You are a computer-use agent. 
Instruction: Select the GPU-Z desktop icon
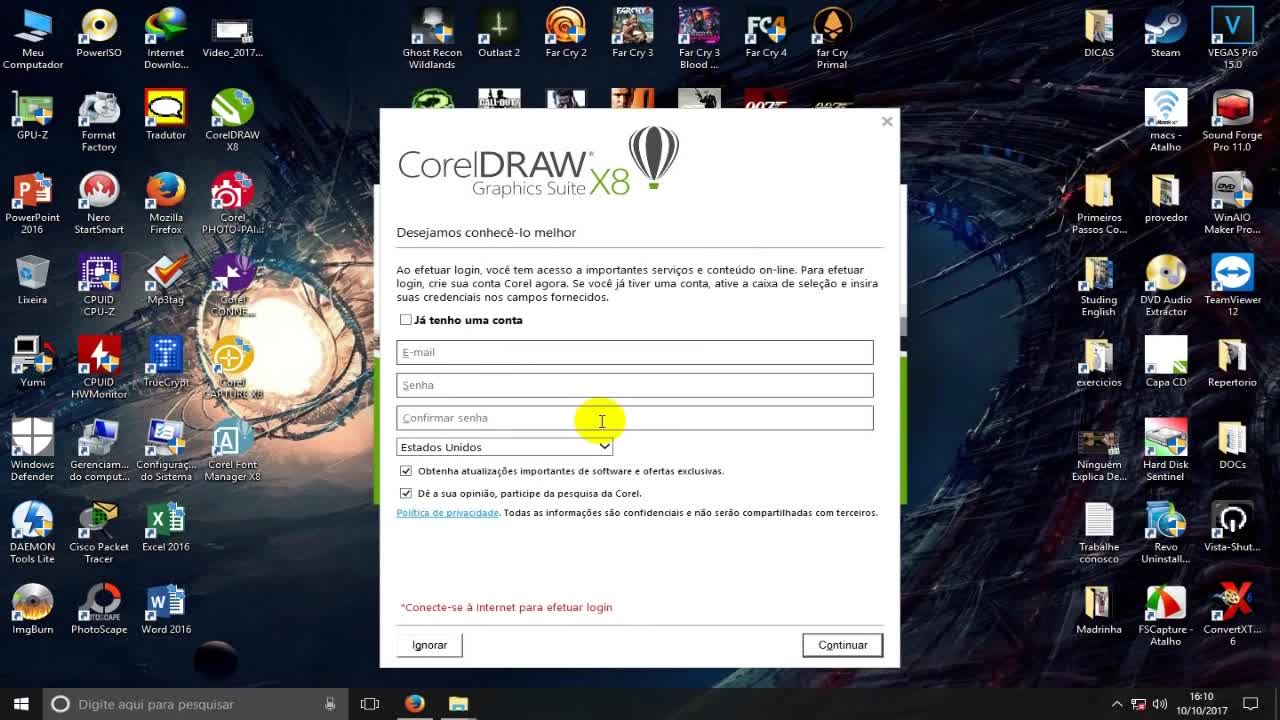click(x=33, y=116)
